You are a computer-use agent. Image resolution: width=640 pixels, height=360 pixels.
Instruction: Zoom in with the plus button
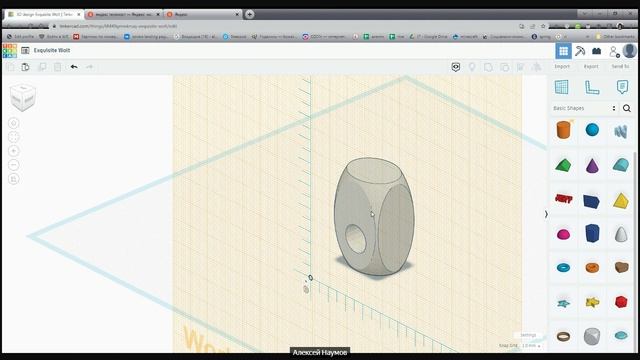click(14, 151)
